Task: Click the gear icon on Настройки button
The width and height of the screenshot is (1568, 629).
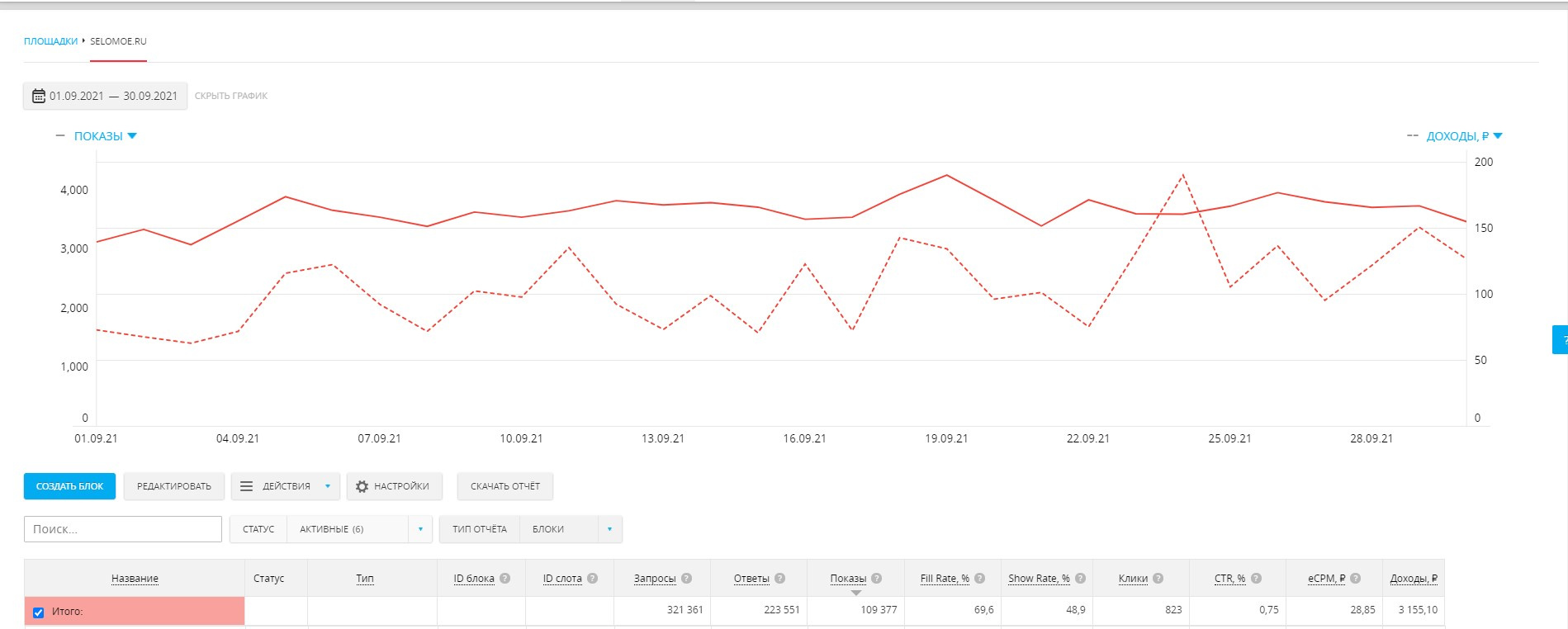Action: [362, 487]
